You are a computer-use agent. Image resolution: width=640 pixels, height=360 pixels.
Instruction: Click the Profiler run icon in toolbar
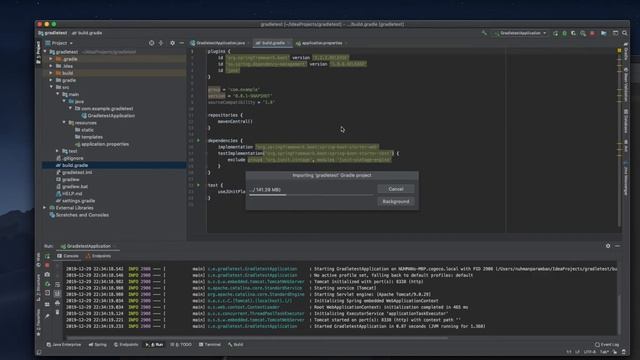(583, 33)
